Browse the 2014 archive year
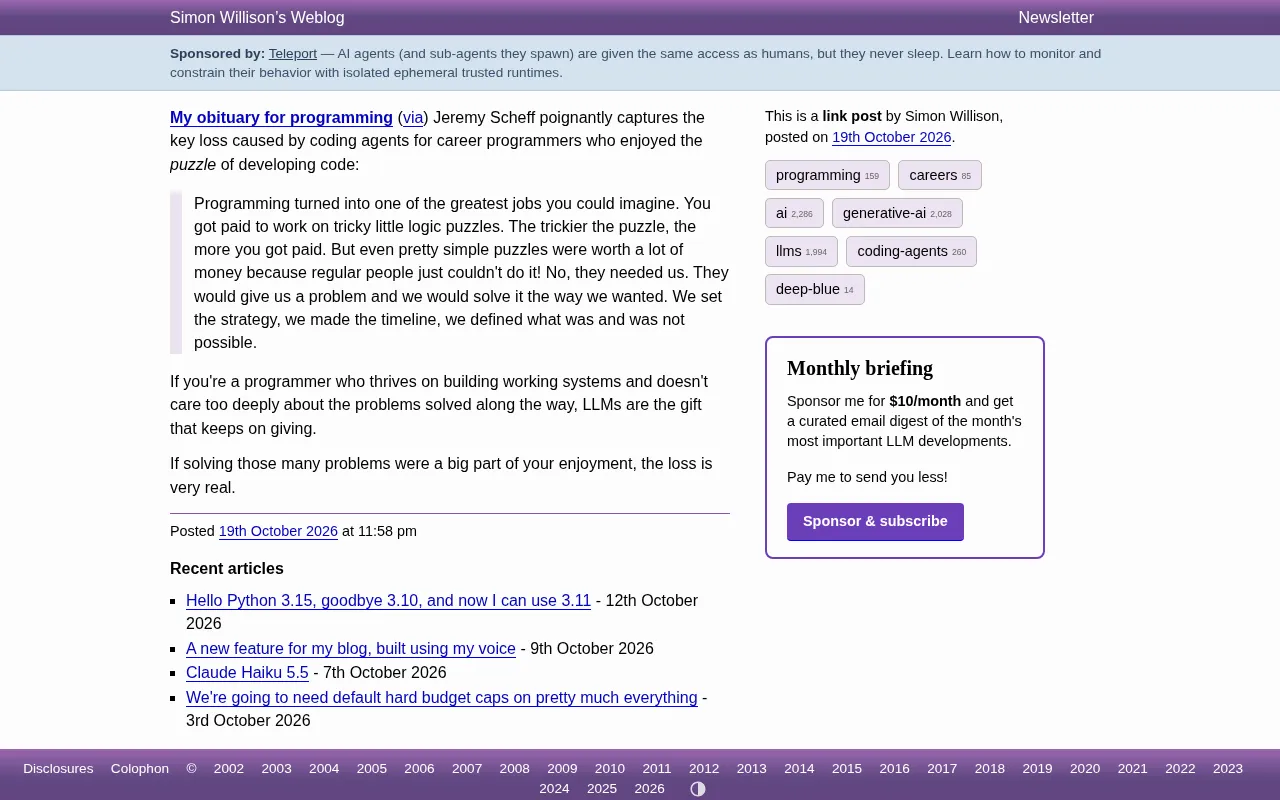Screen dimensions: 1280x800 [x=799, y=768]
